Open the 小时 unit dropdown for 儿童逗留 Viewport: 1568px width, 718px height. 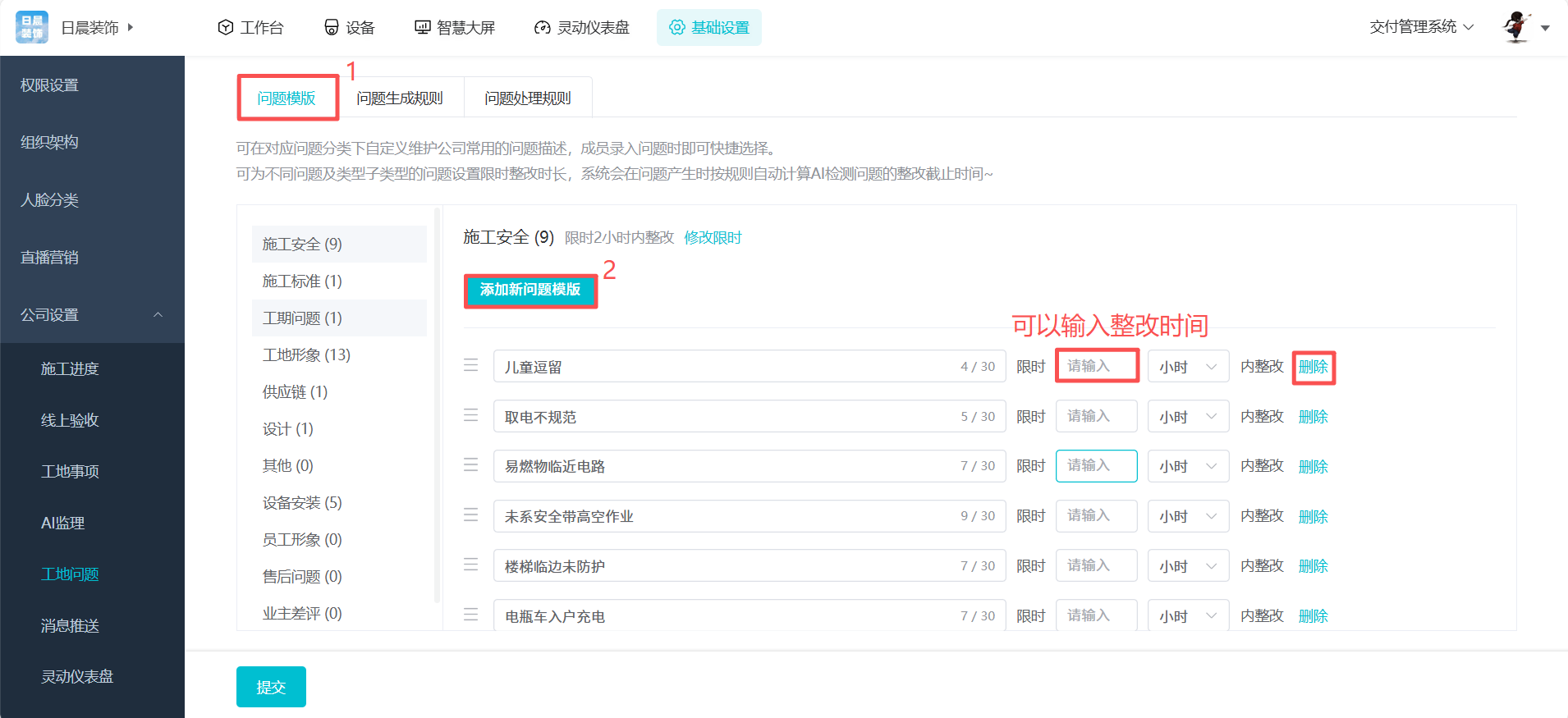tap(1187, 367)
